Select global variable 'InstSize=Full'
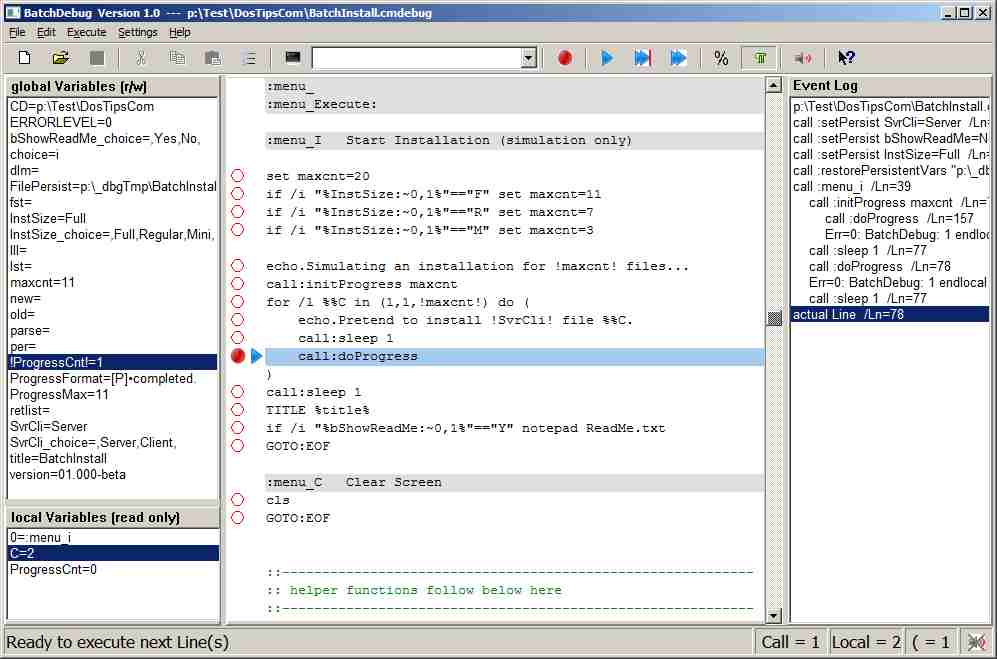 pyautogui.click(x=113, y=218)
